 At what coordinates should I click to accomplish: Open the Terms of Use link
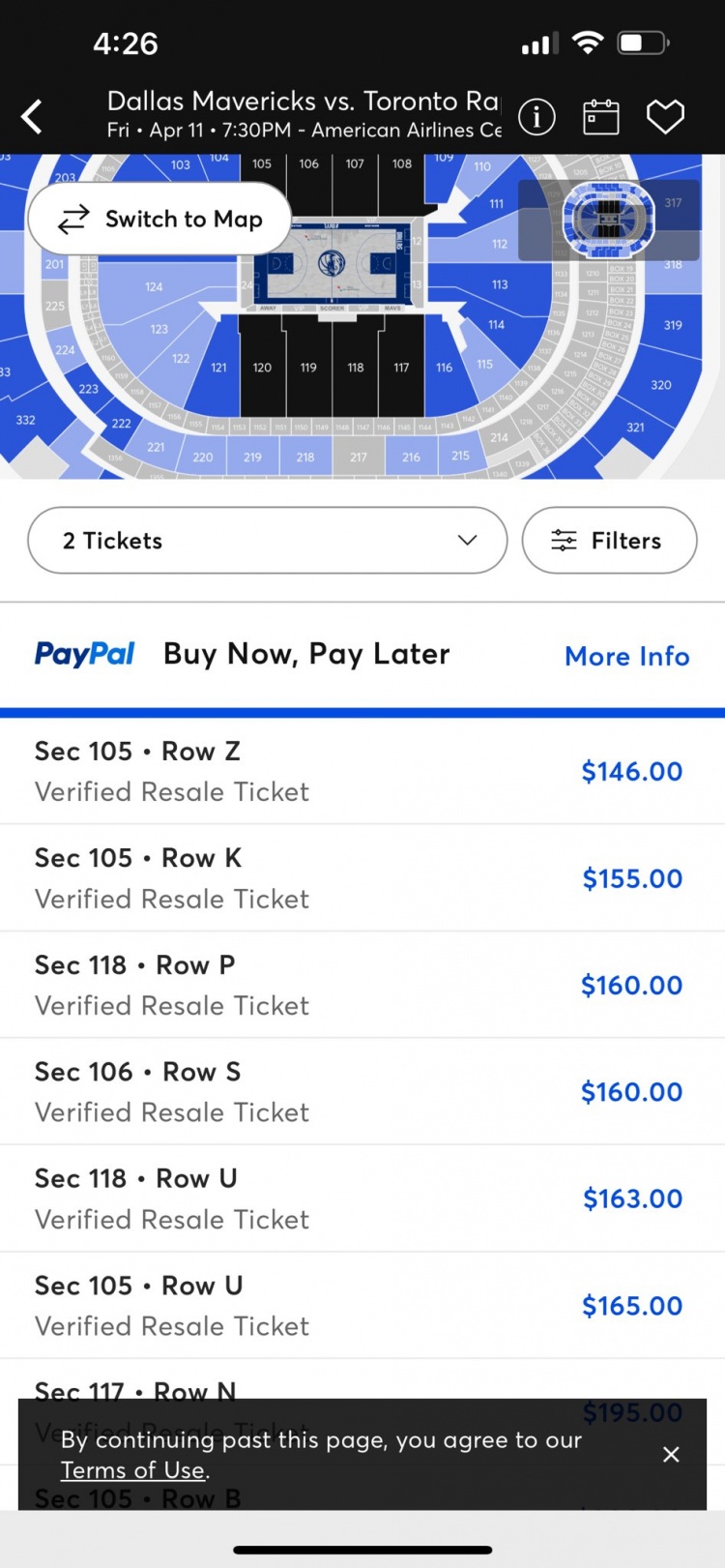[133, 1470]
